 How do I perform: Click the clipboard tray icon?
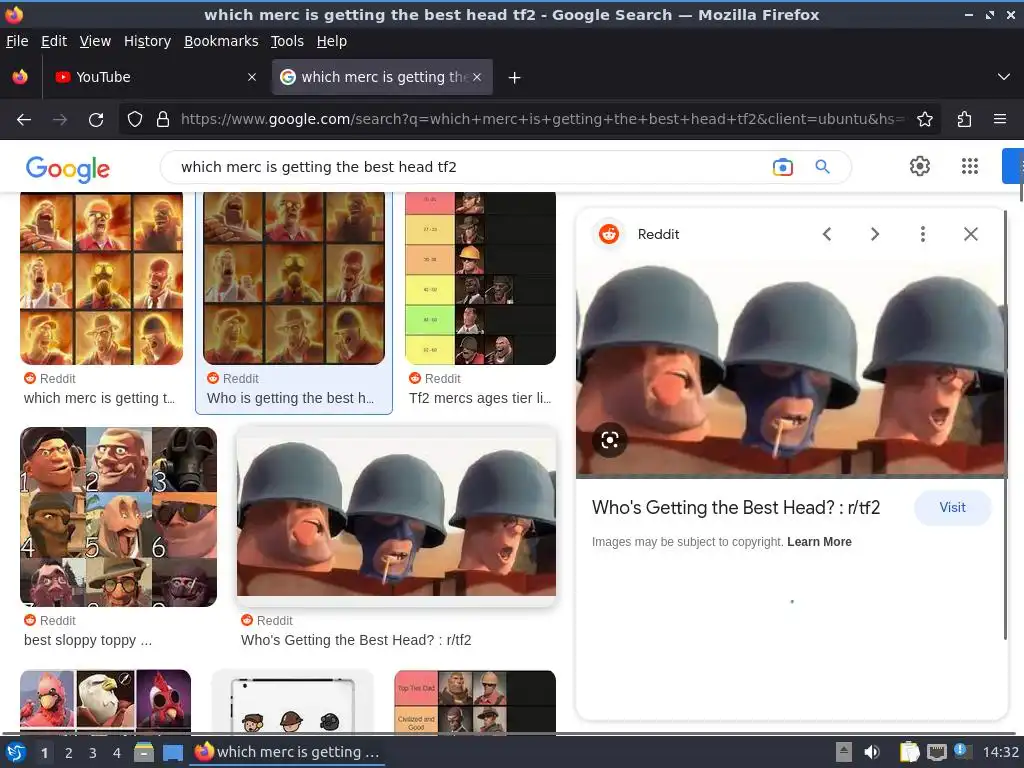(909, 752)
